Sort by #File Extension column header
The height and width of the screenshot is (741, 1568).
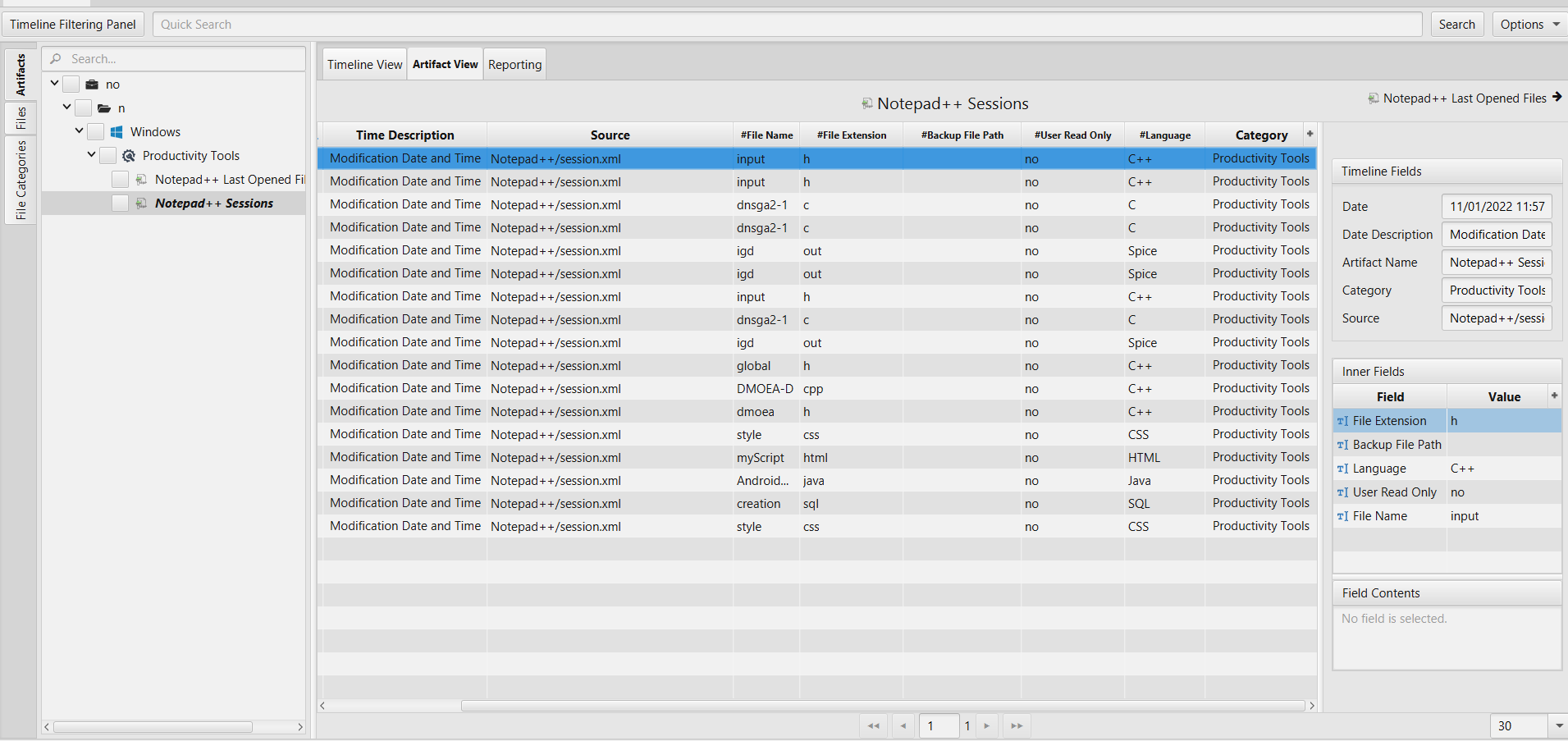(x=851, y=135)
